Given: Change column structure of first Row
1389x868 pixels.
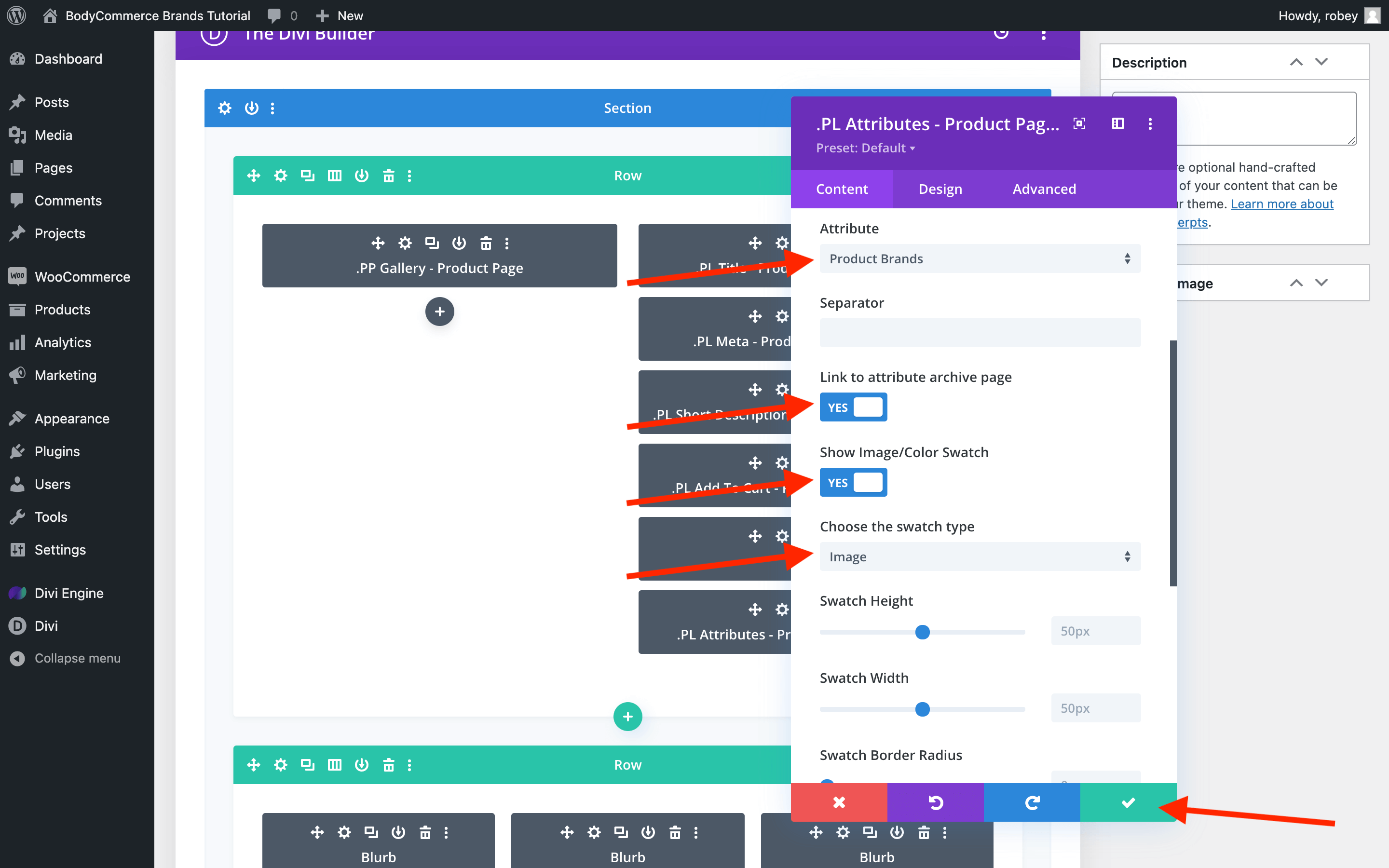Looking at the screenshot, I should click(335, 176).
